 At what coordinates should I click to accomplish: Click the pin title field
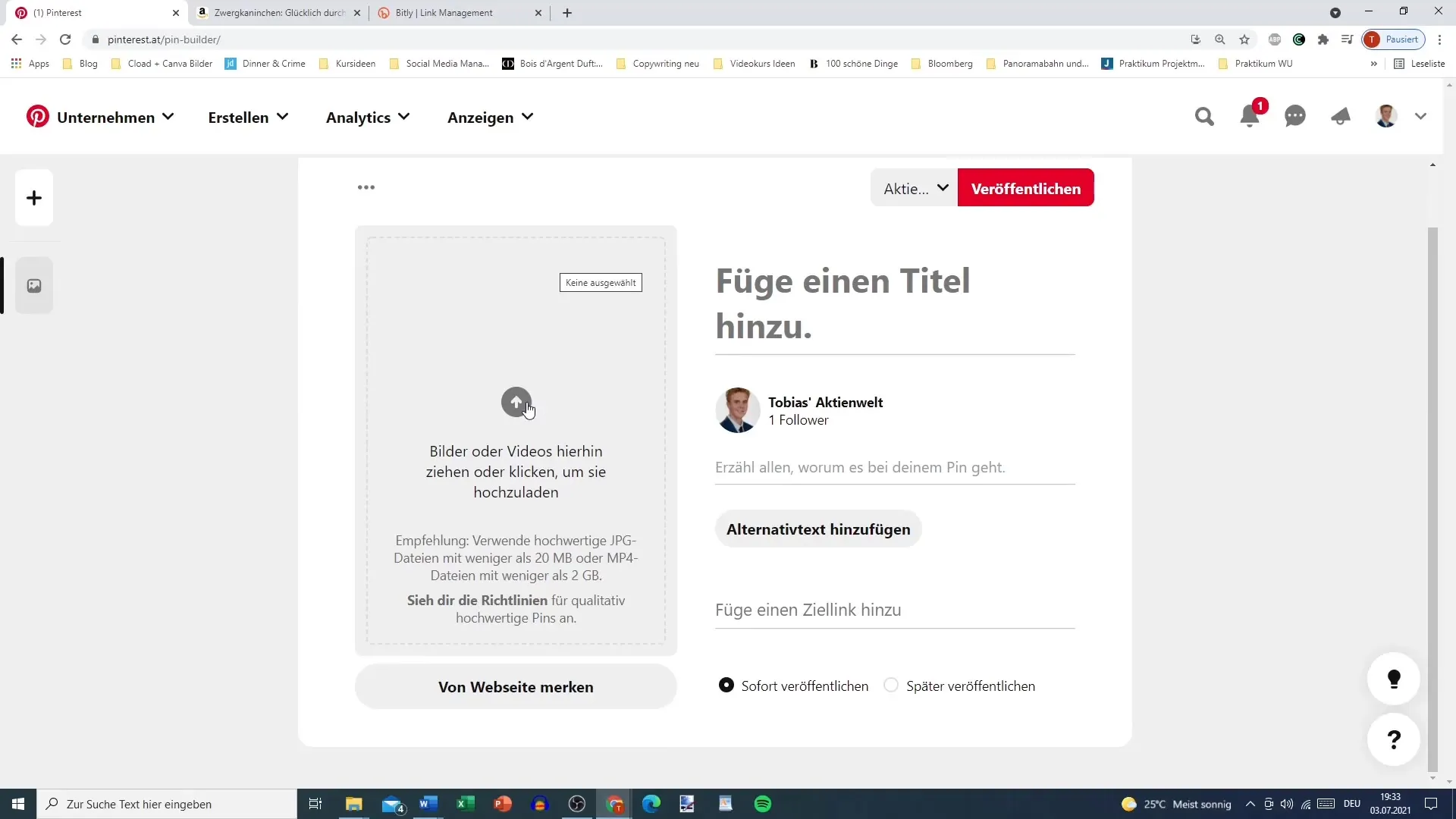895,305
